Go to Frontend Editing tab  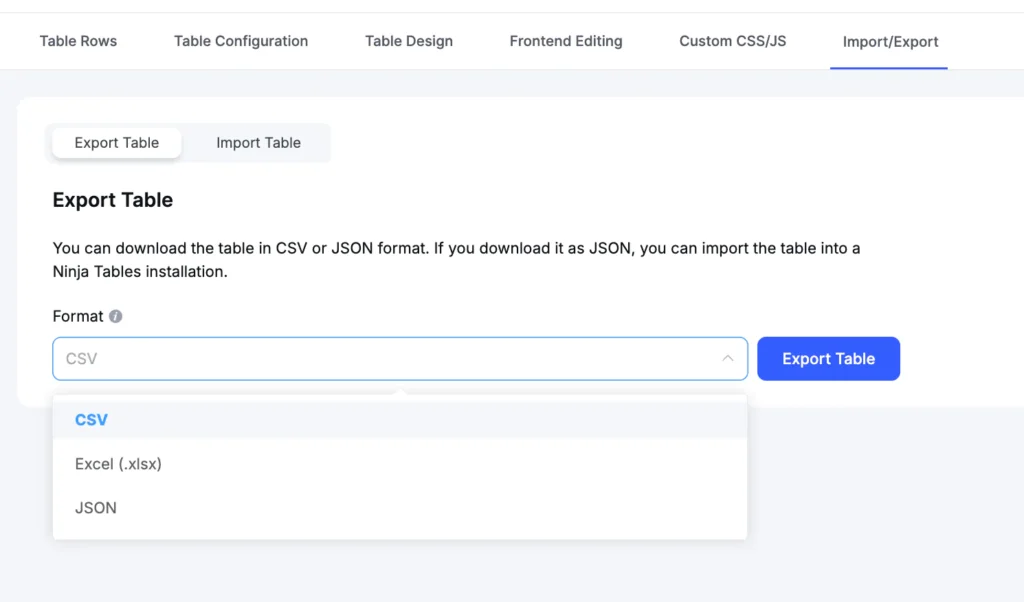click(566, 41)
